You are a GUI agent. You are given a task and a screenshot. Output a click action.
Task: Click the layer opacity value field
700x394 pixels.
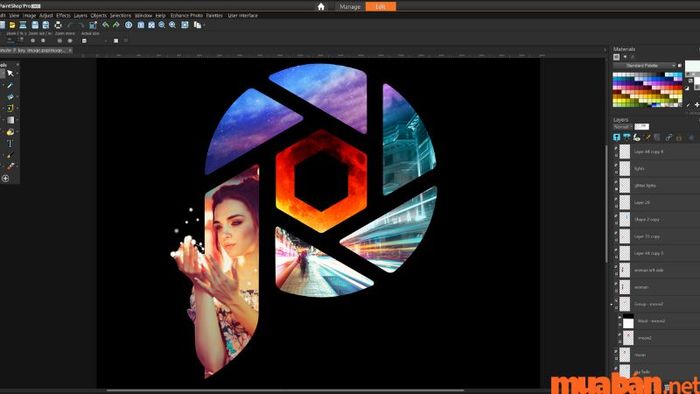(642, 127)
